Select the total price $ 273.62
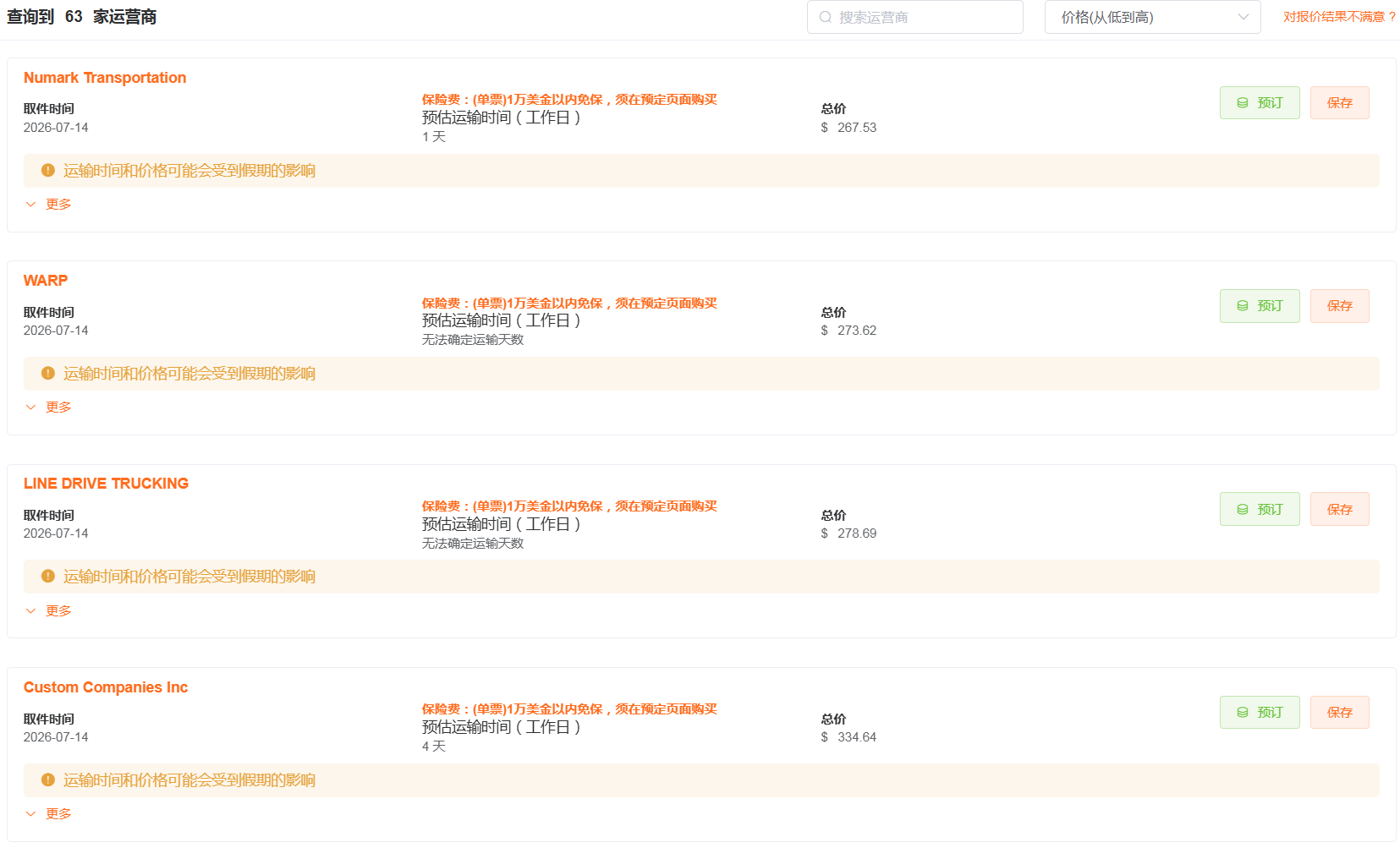 [x=848, y=331]
